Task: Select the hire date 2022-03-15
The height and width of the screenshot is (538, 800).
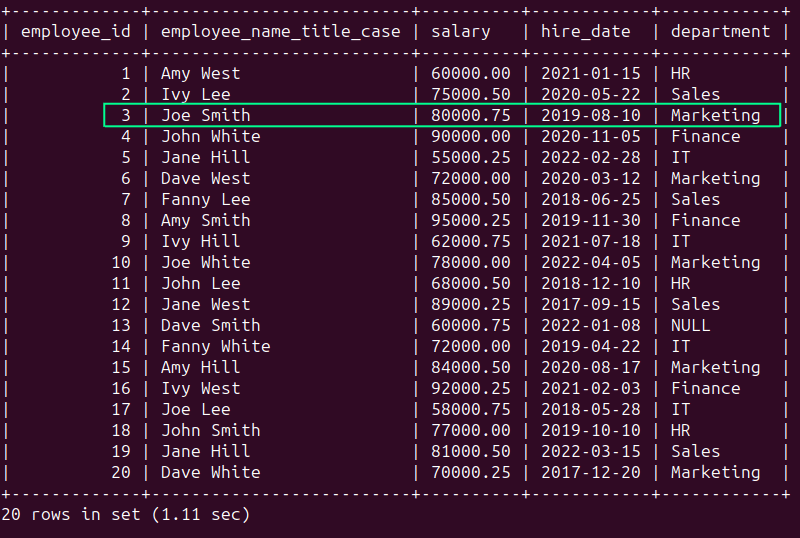Action: tap(590, 451)
